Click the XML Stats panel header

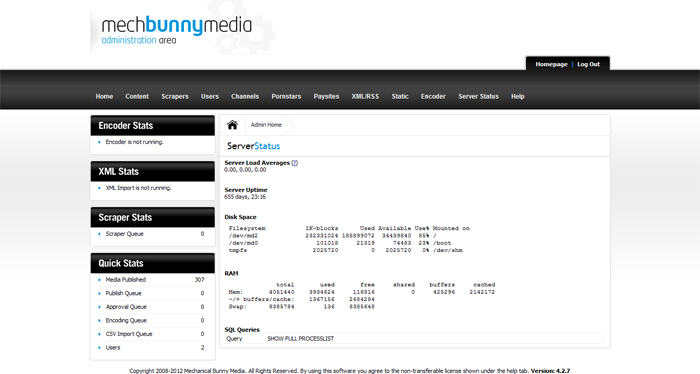pyautogui.click(x=153, y=172)
